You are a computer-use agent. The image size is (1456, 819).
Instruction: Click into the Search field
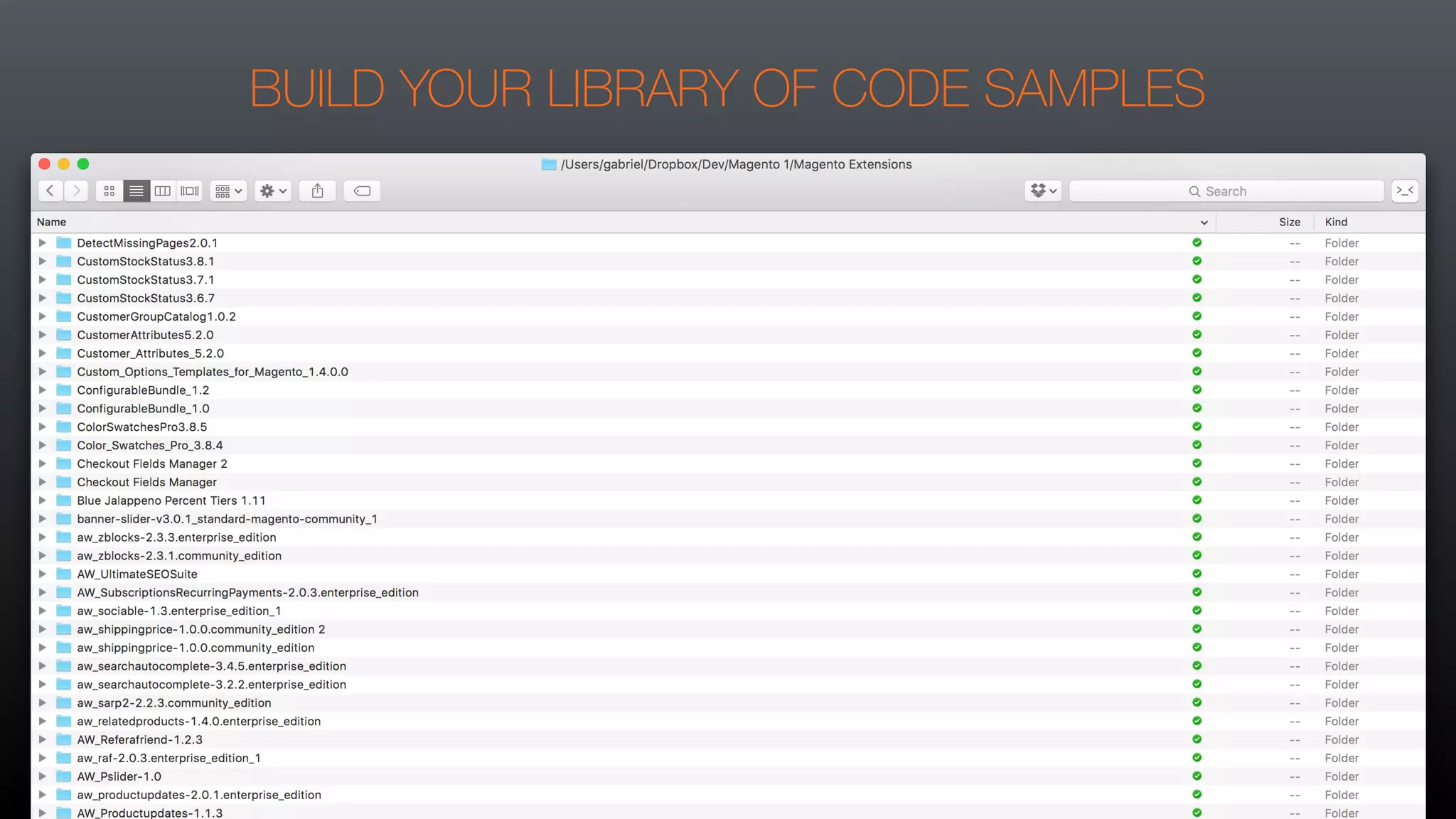(1226, 191)
